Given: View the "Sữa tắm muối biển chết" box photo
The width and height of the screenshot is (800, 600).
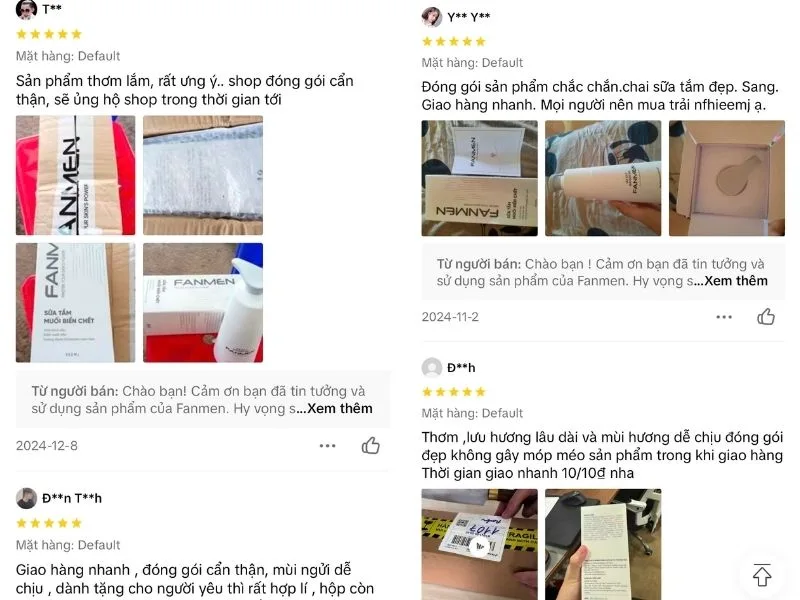Looking at the screenshot, I should pyautogui.click(x=76, y=303).
